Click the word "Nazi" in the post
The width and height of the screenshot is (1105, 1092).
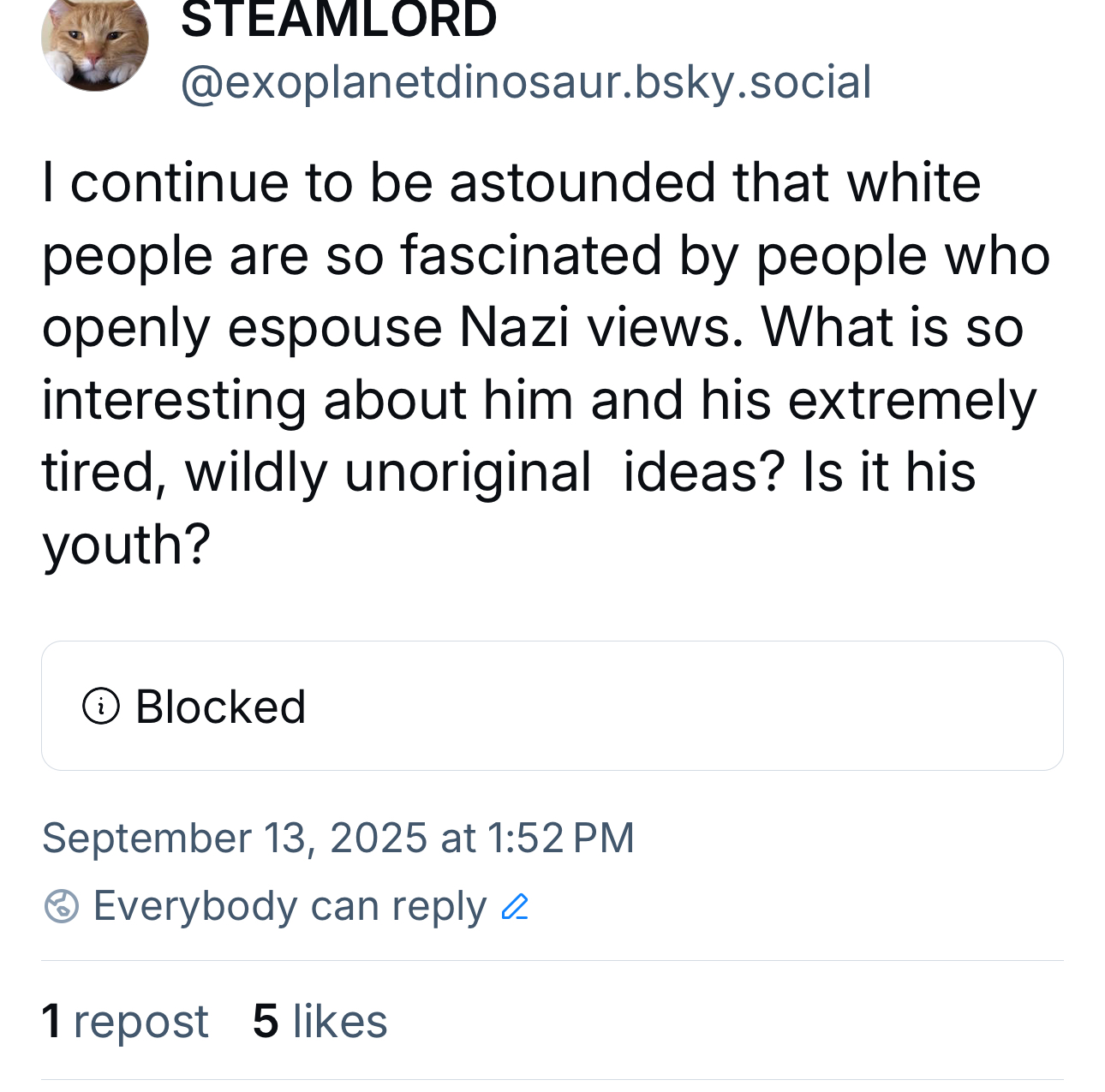click(x=514, y=328)
